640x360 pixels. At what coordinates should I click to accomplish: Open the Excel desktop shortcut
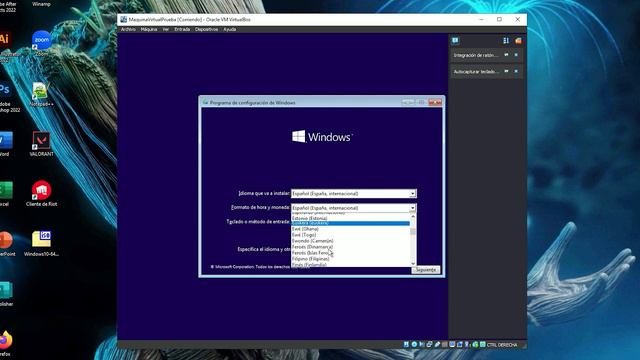[x=6, y=193]
